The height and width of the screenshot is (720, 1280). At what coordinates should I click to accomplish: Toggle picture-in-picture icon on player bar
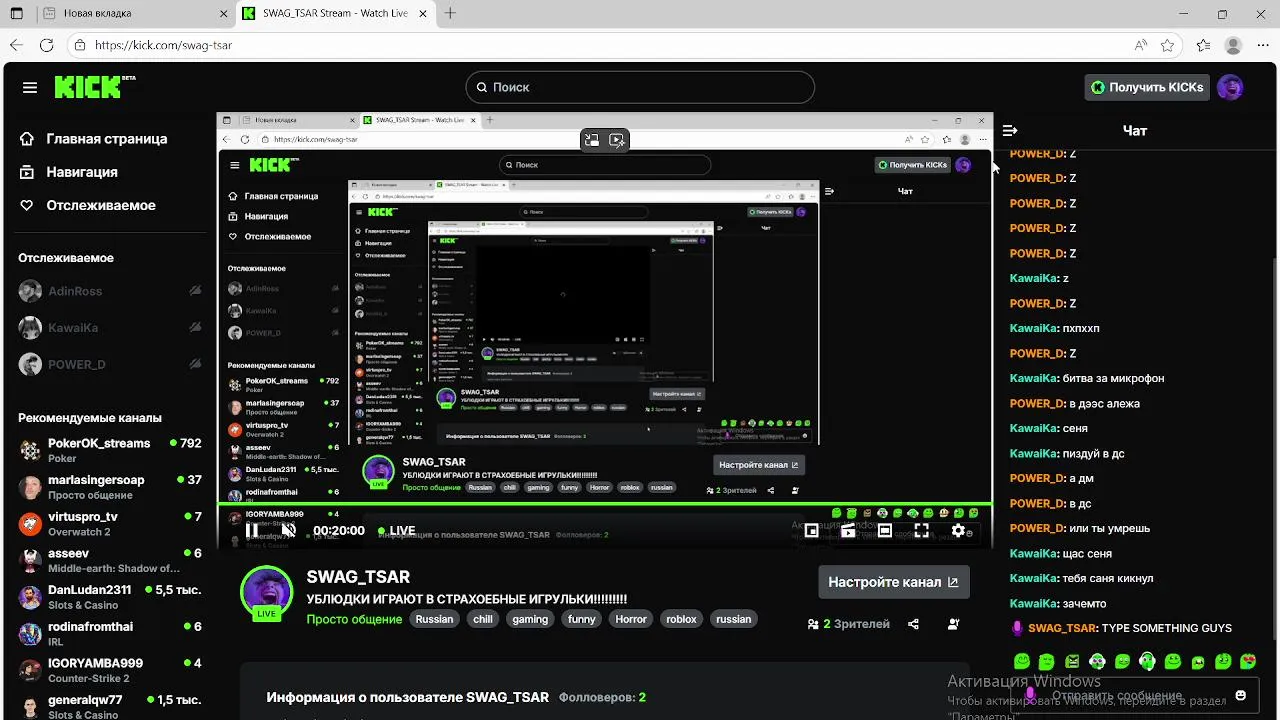pyautogui.click(x=811, y=530)
